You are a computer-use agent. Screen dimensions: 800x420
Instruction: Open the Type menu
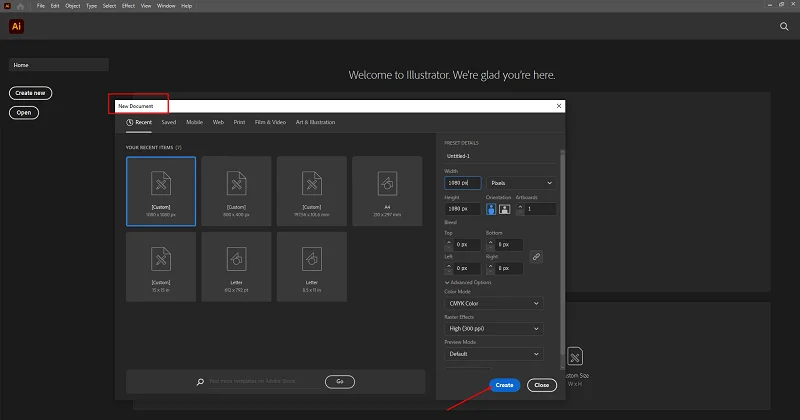tap(91, 6)
